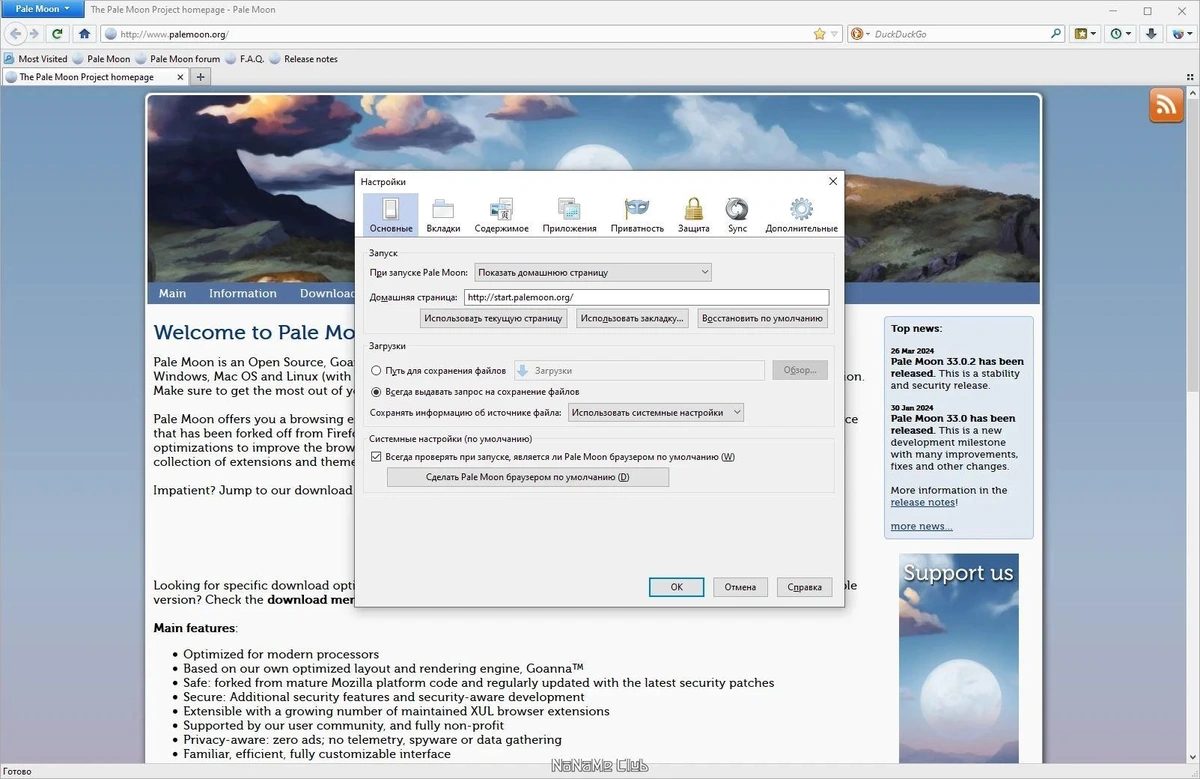
Task: Confirm settings with OK button
Action: tap(676, 587)
